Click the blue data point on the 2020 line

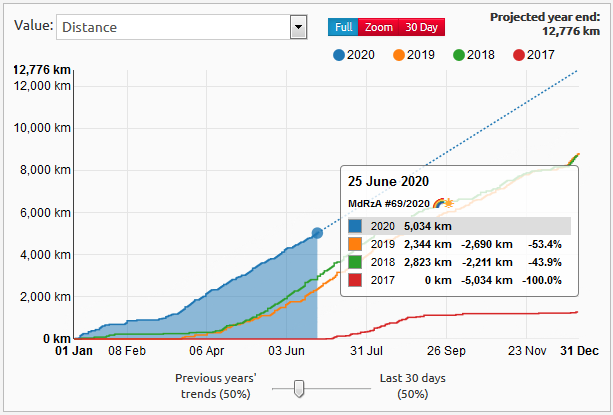(317, 233)
